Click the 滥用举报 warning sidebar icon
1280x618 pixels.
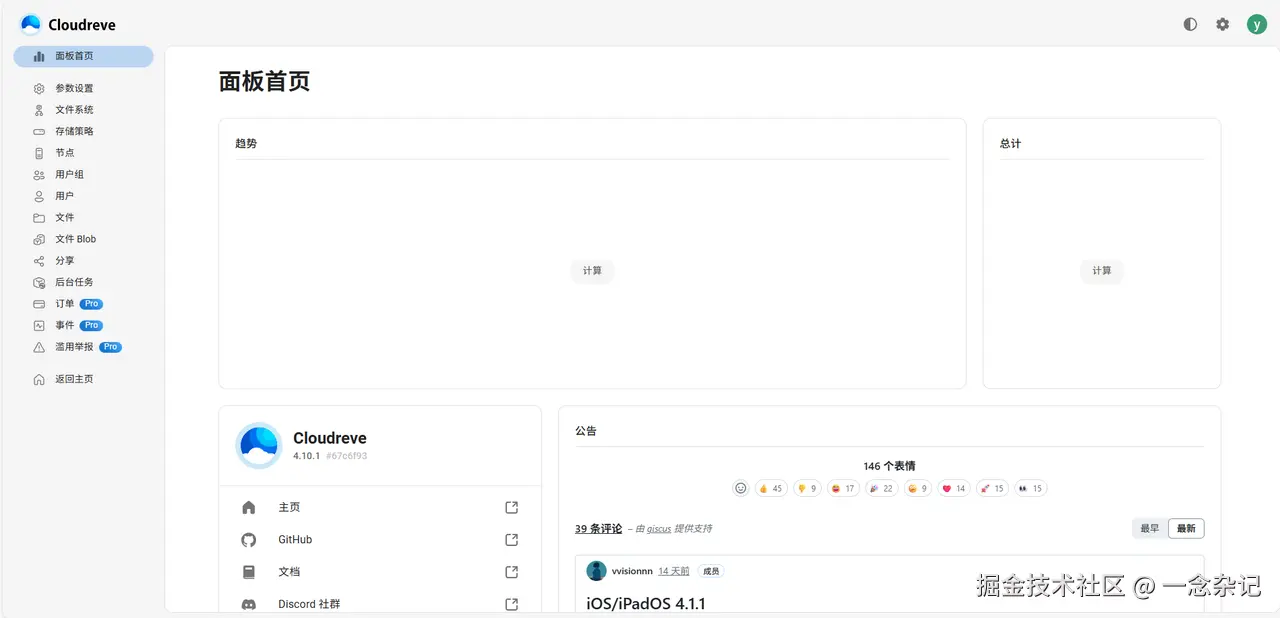[39, 347]
